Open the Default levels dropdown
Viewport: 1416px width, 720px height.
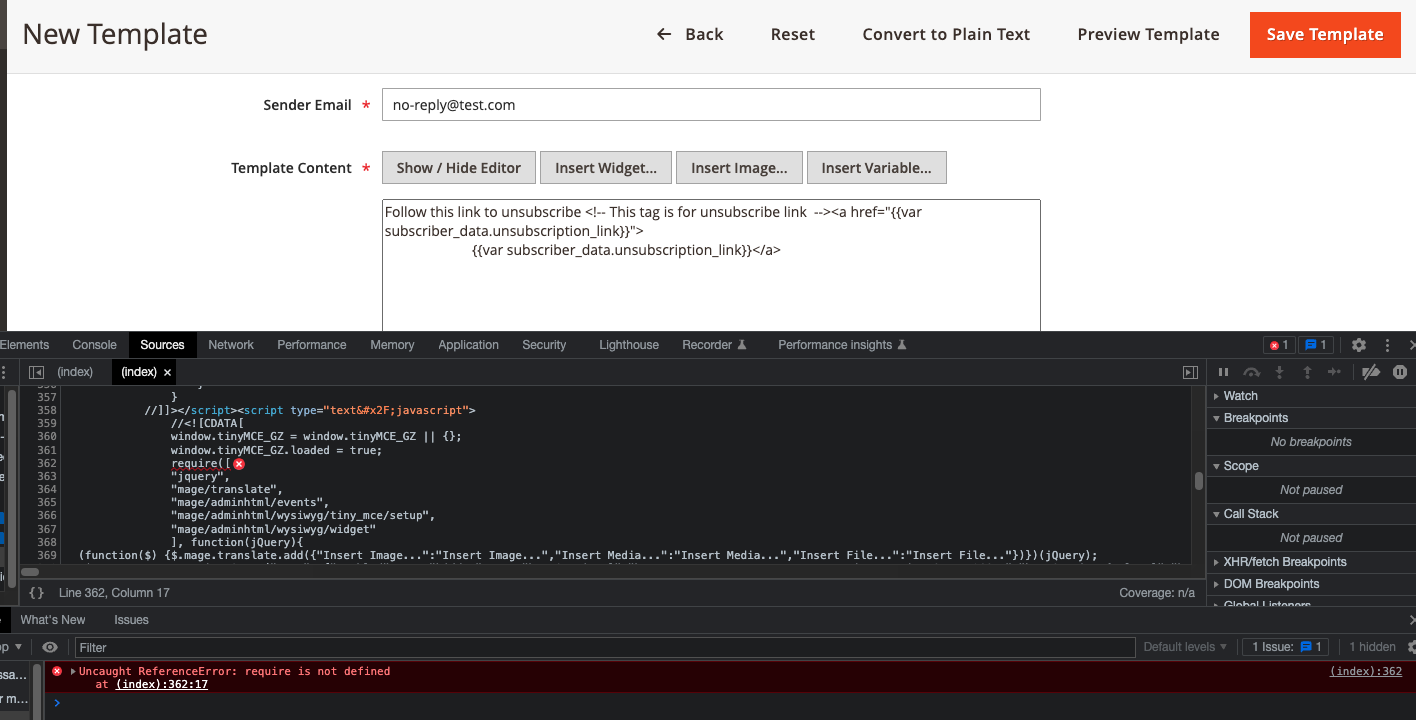(x=1185, y=647)
